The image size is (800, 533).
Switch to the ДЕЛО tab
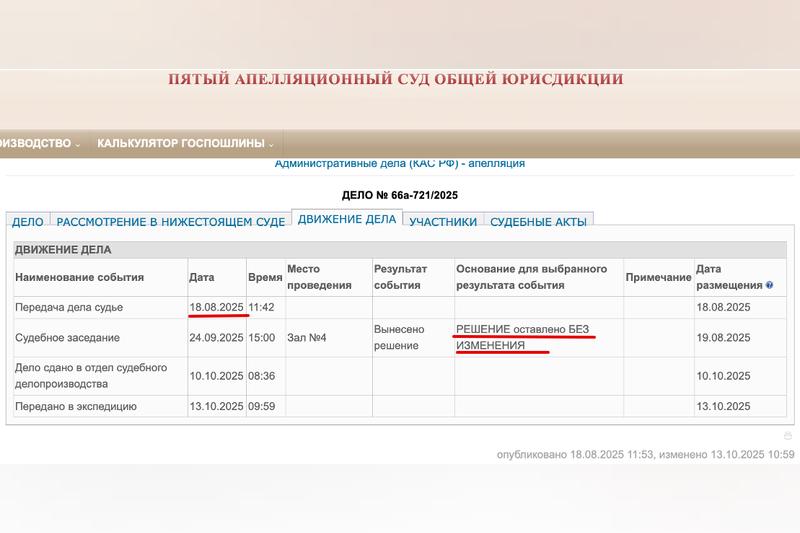coord(27,222)
